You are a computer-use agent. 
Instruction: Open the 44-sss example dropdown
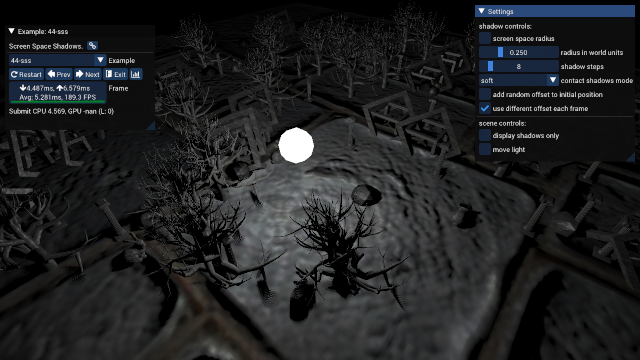pos(58,60)
